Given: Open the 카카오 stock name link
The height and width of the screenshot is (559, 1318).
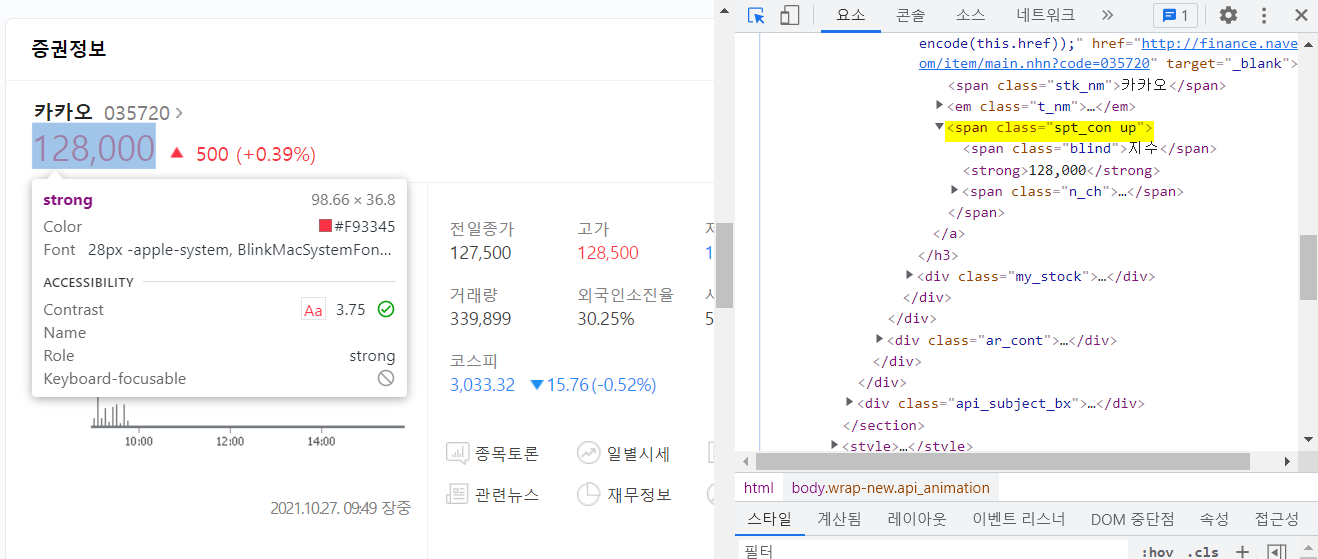Looking at the screenshot, I should click(63, 112).
